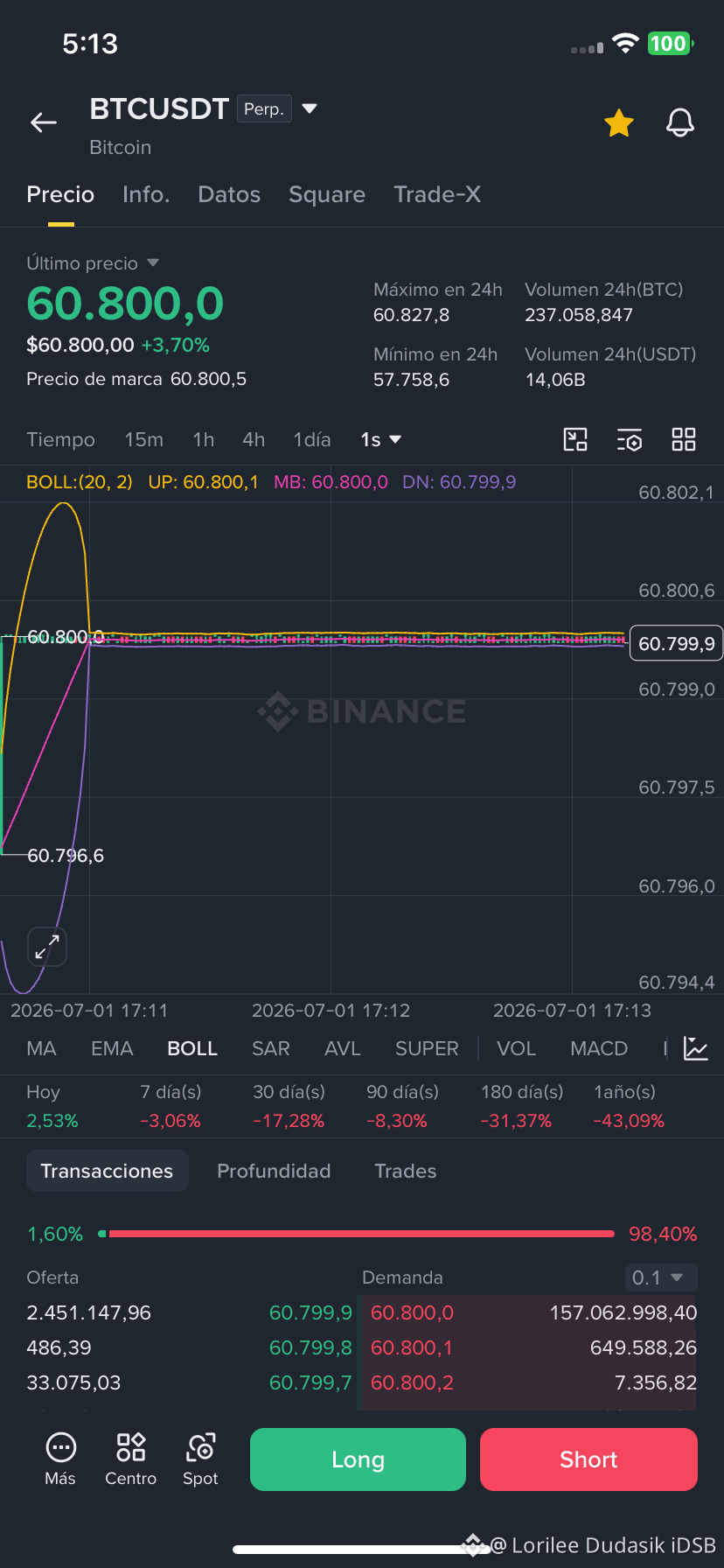
Task: Tap the back arrow icon
Action: 44,123
